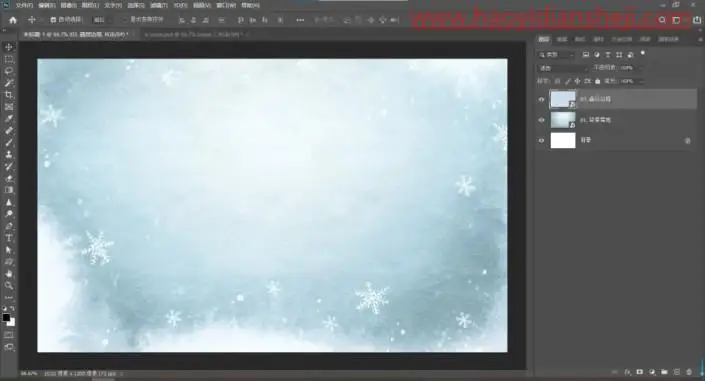
Task: Click the background white color swatch
Action: point(11,323)
